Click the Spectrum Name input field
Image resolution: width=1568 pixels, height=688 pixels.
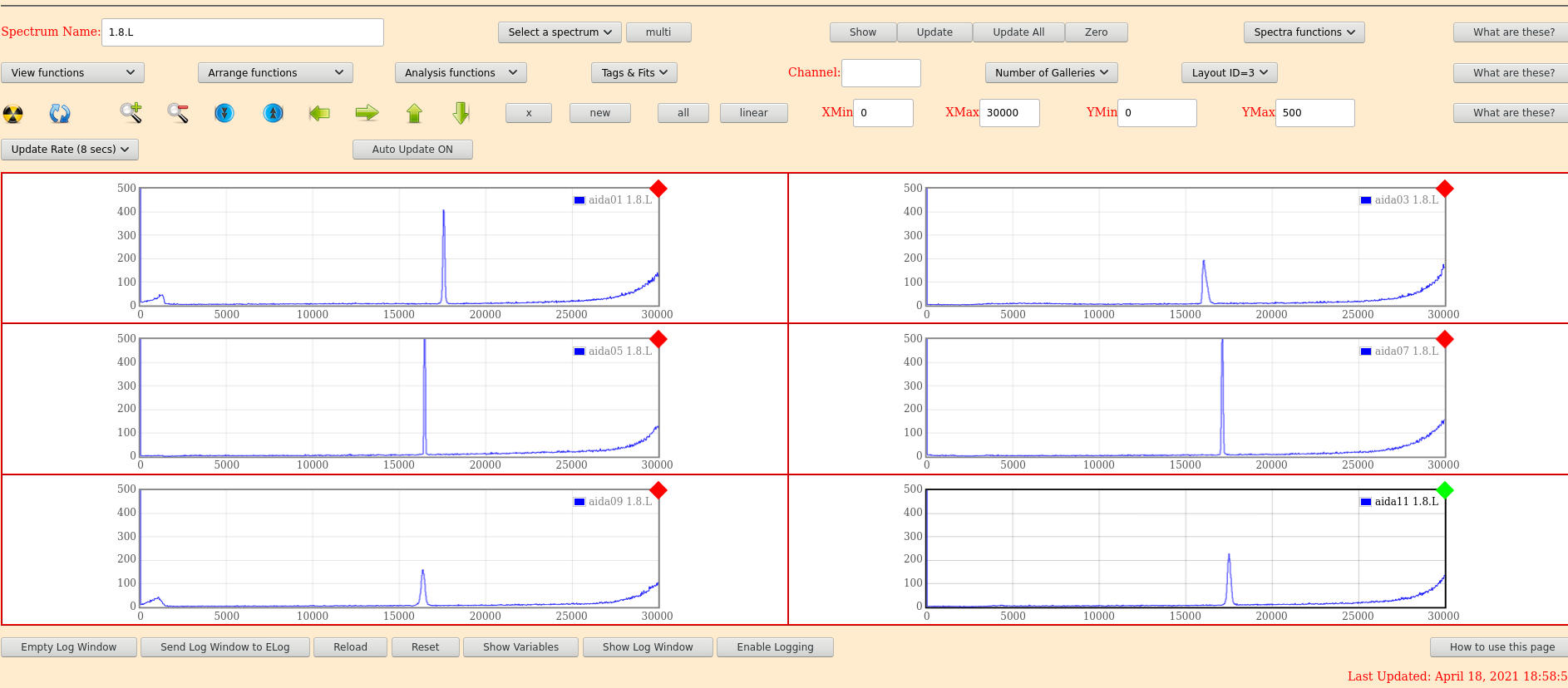[x=243, y=32]
